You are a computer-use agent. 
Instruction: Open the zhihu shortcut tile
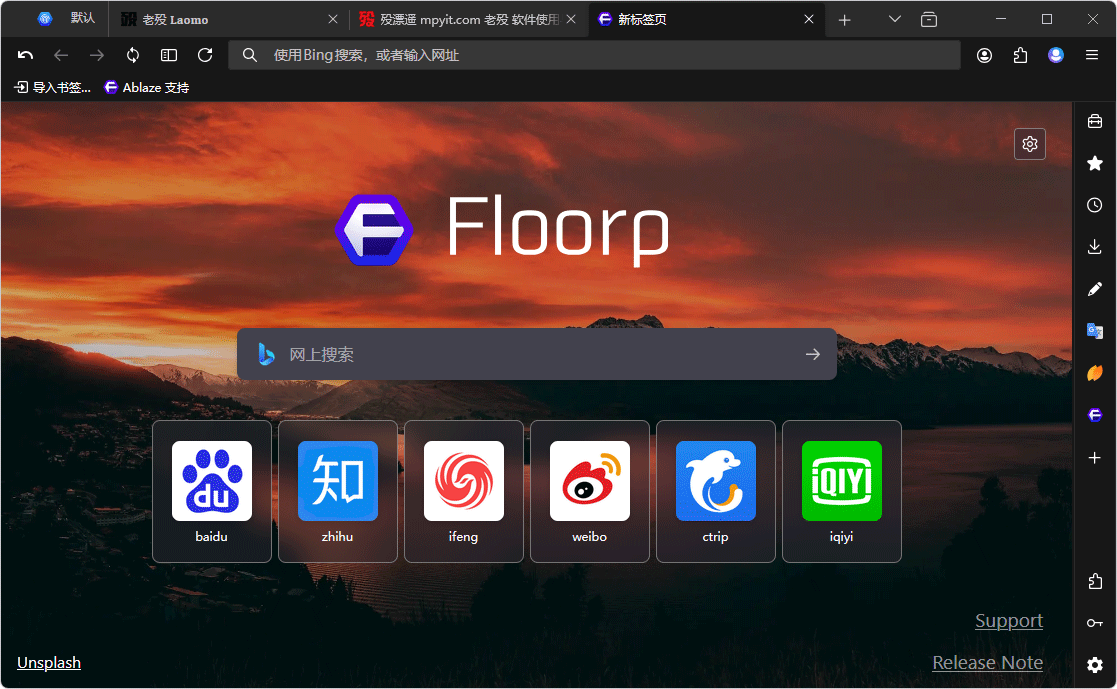pos(338,492)
